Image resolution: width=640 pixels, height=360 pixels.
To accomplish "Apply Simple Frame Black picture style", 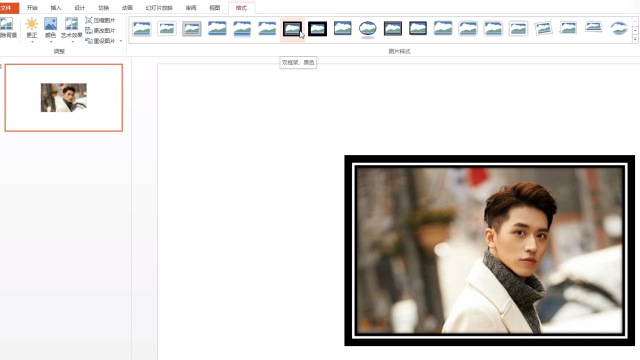I will pos(342,29).
